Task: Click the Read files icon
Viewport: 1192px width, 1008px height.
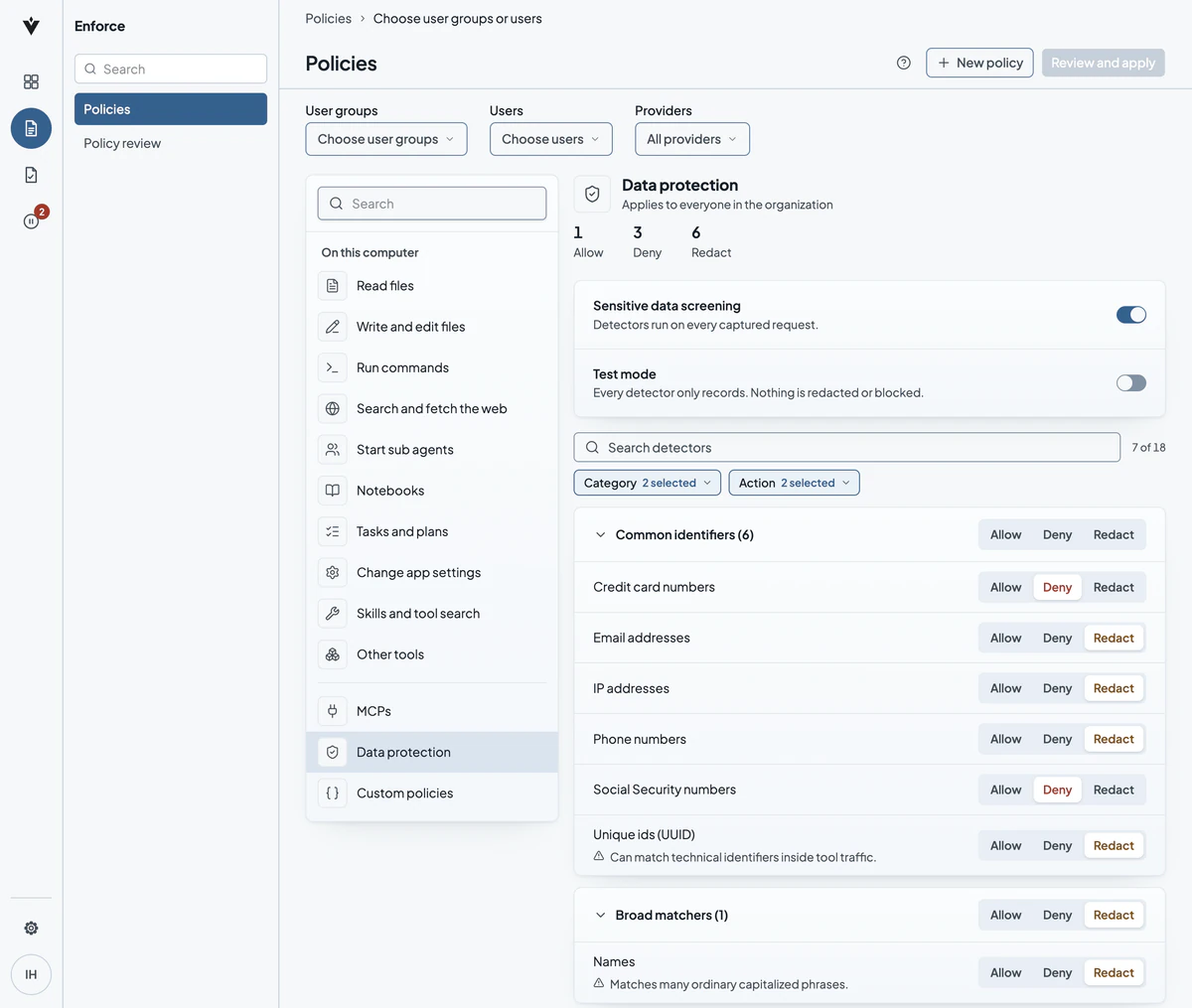Action: (333, 286)
